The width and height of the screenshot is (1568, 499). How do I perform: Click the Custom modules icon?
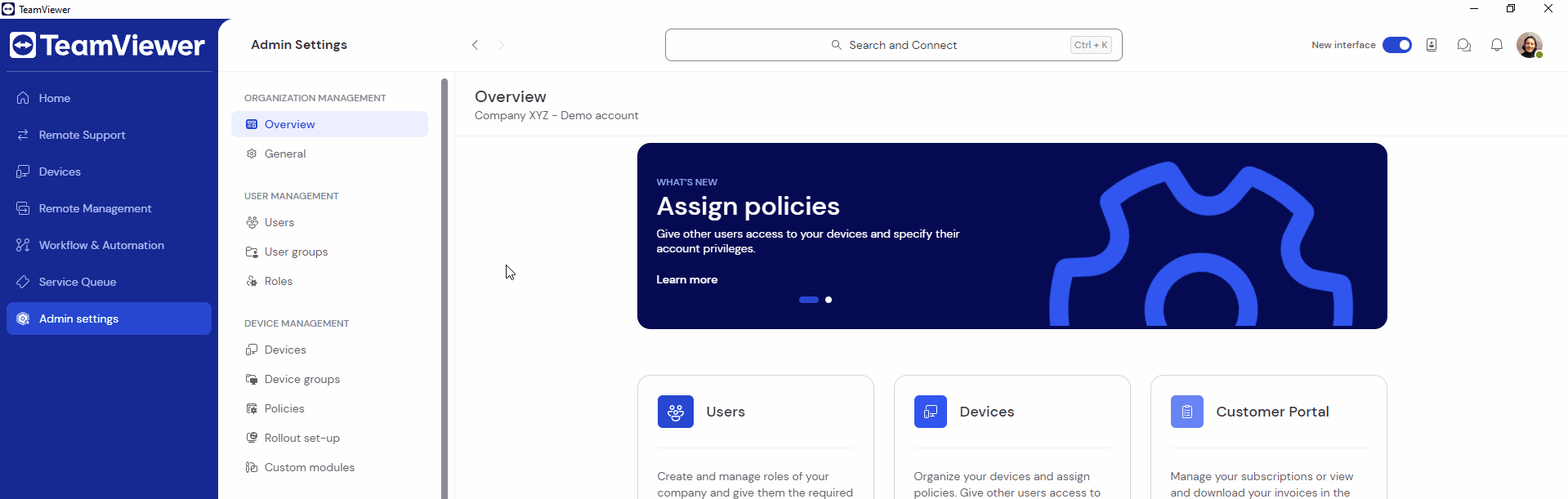click(x=252, y=467)
